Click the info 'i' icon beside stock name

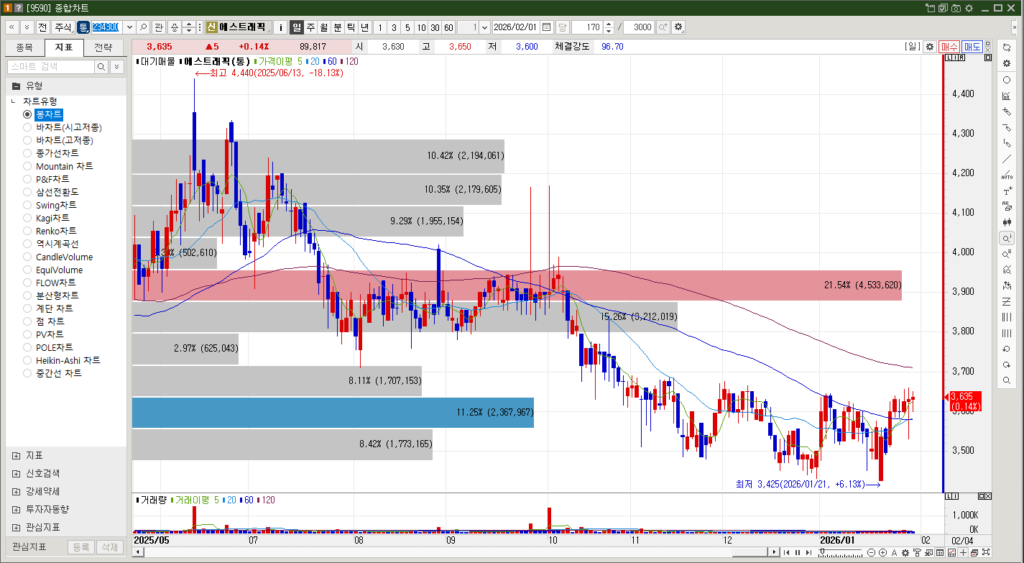pos(280,26)
